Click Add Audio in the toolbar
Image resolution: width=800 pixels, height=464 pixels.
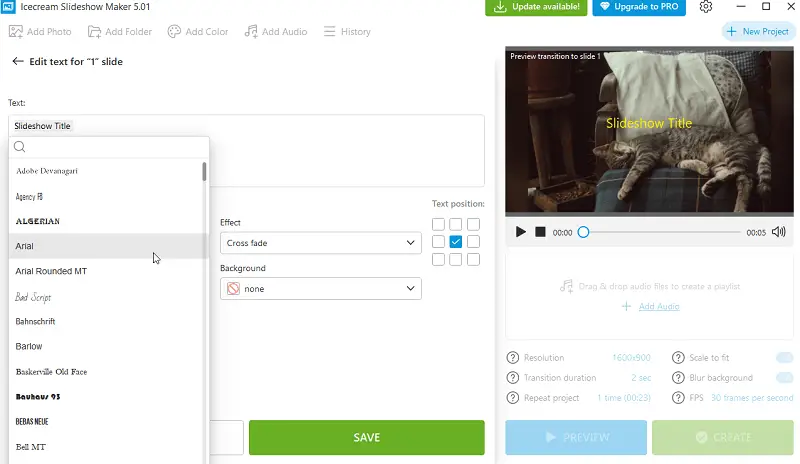(275, 32)
